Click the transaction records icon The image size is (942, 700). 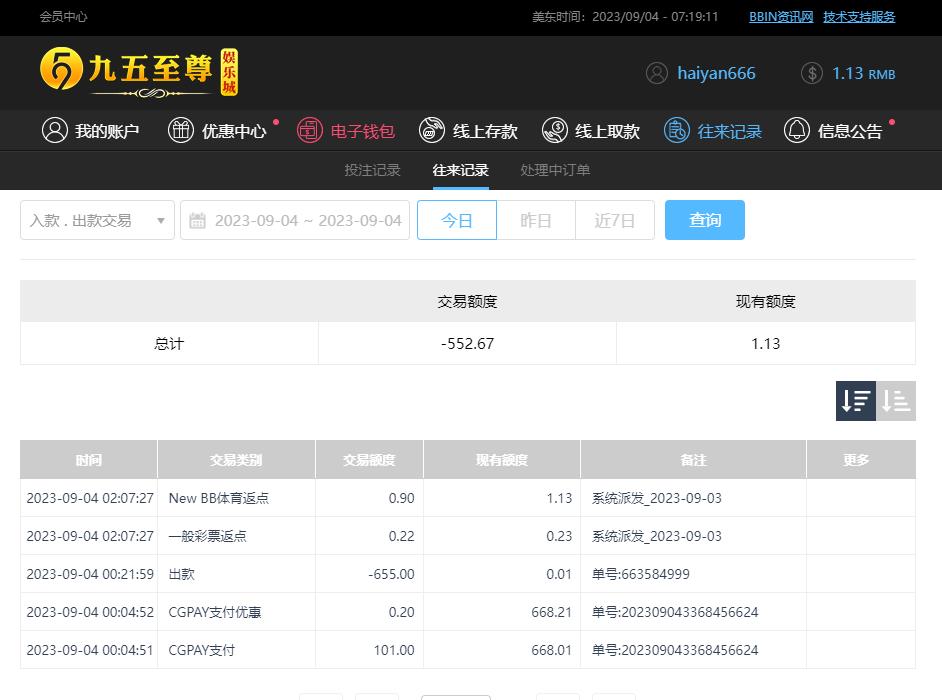click(678, 131)
